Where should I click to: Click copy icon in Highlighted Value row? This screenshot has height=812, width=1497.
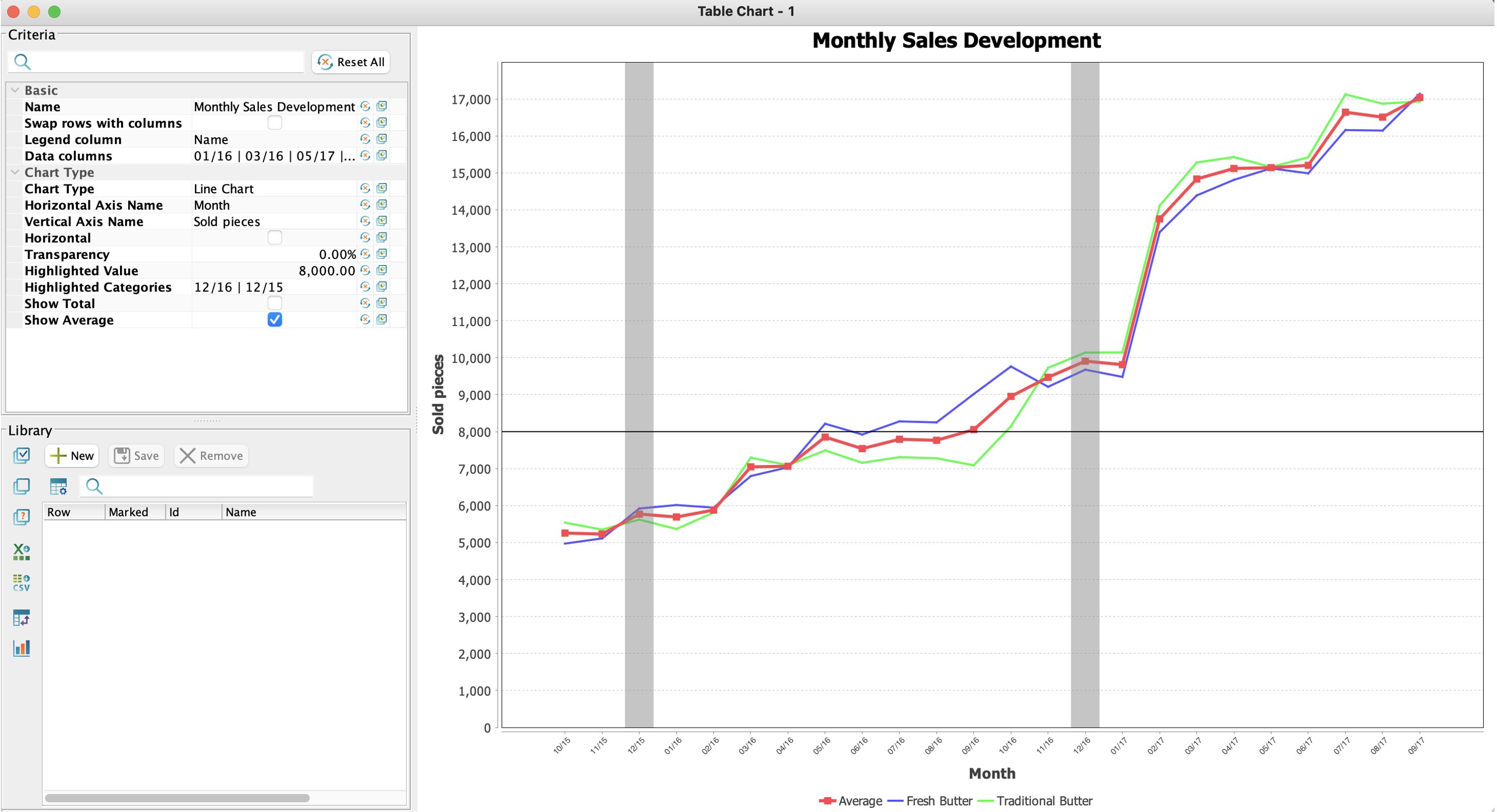(382, 270)
